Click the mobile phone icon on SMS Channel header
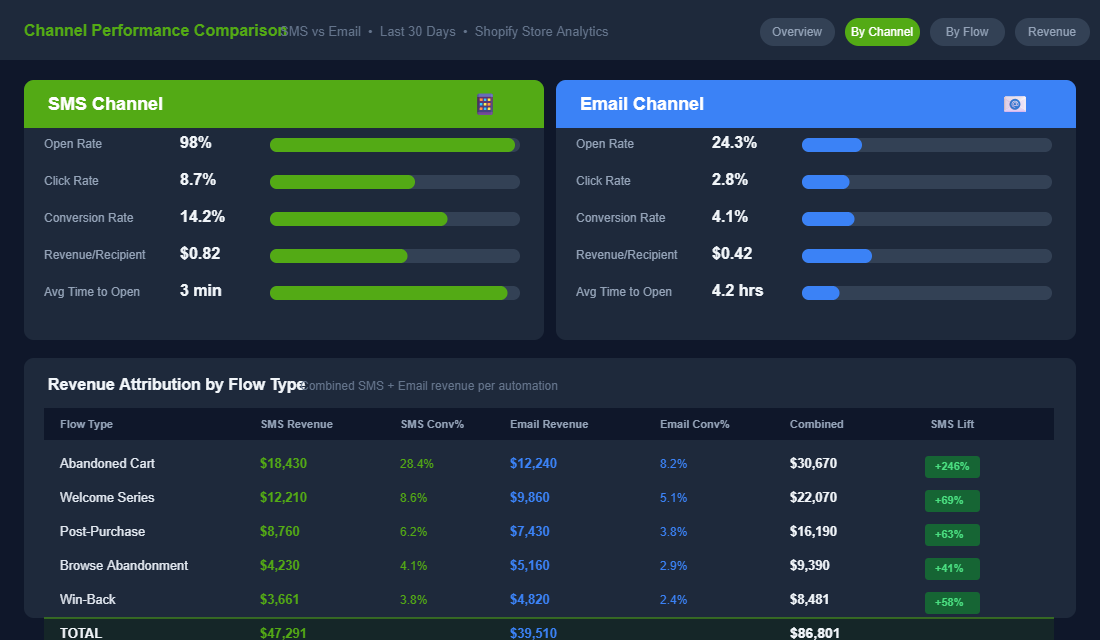 pyautogui.click(x=485, y=104)
